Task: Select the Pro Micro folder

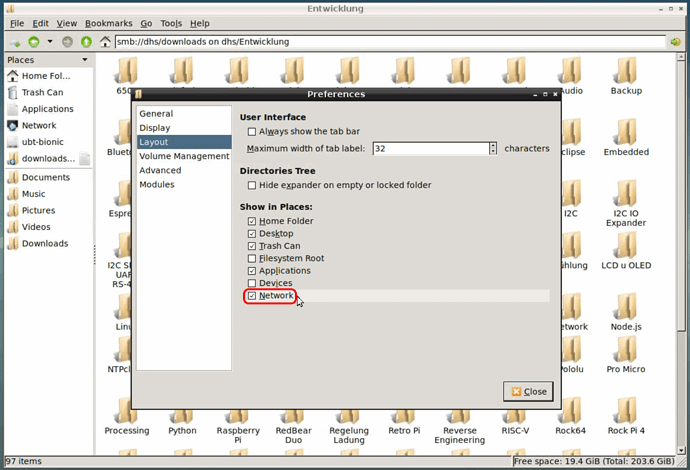Action: (x=626, y=355)
